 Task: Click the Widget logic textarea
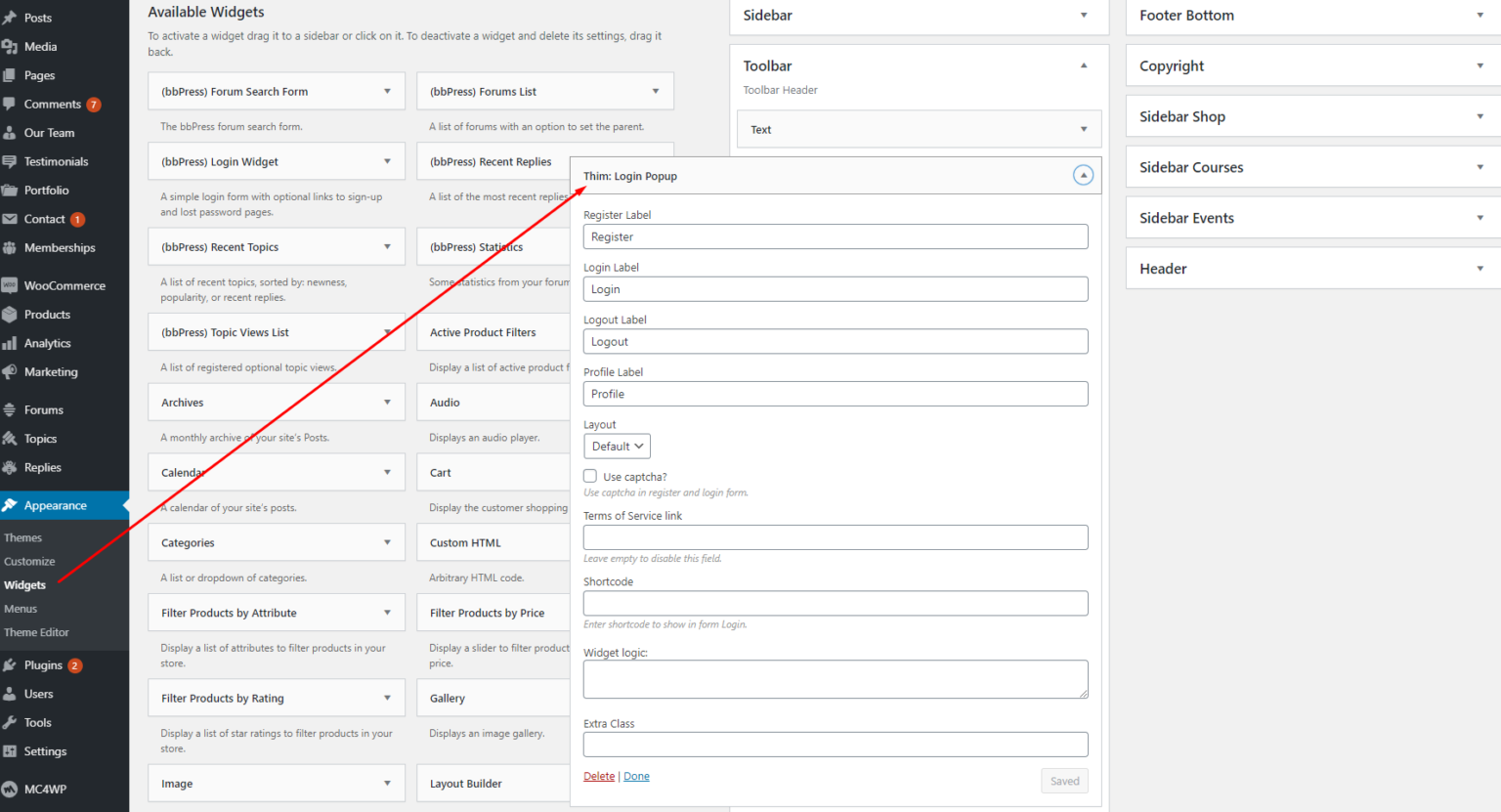[x=836, y=679]
